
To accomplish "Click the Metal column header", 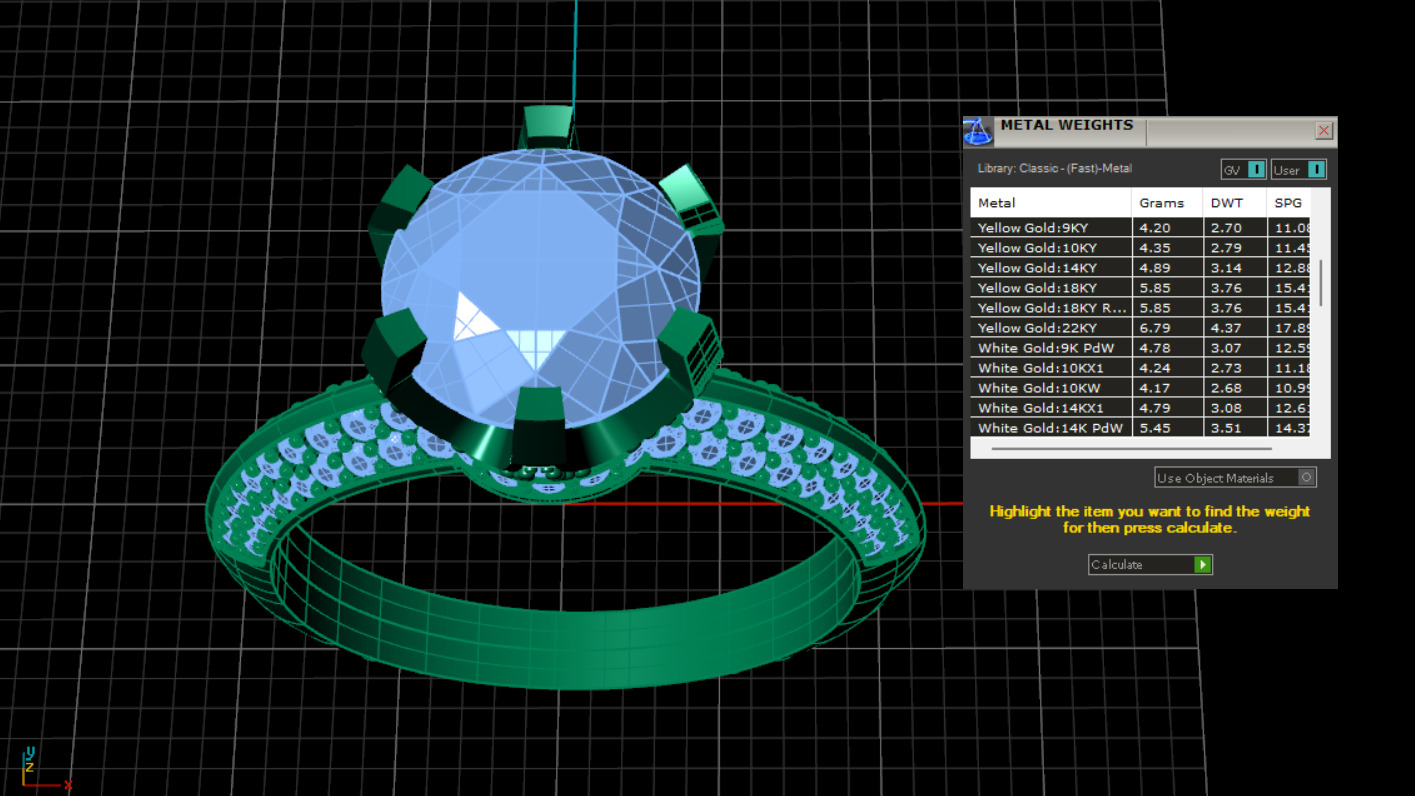I will pos(1051,203).
